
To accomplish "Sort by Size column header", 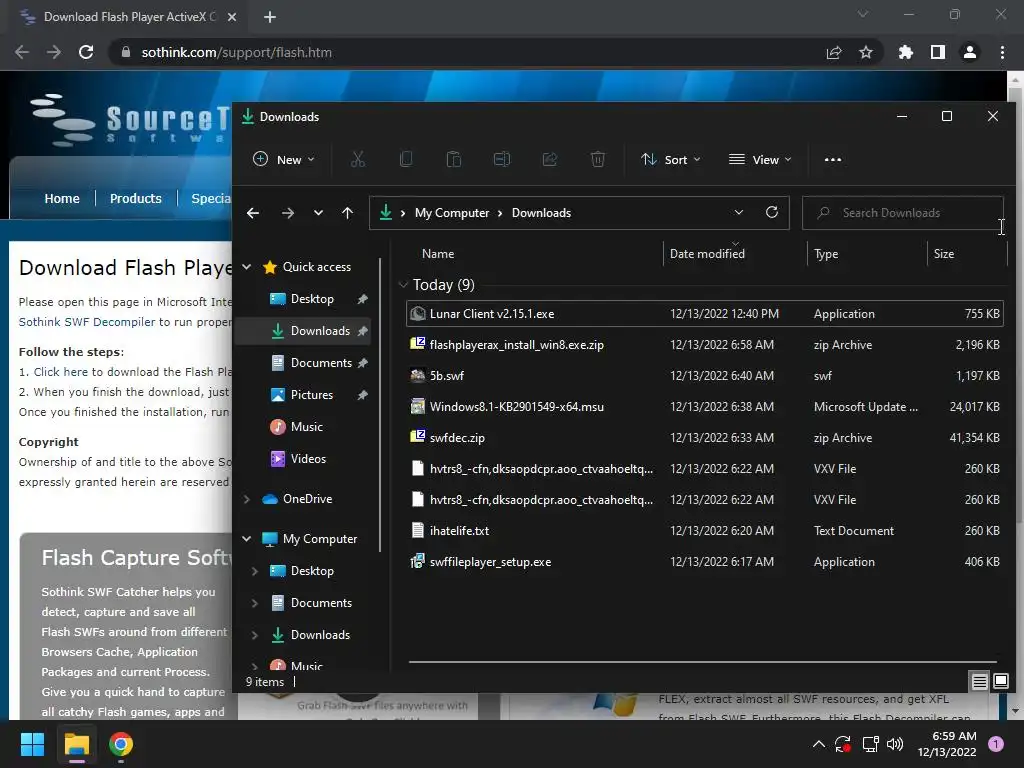I will [x=944, y=254].
